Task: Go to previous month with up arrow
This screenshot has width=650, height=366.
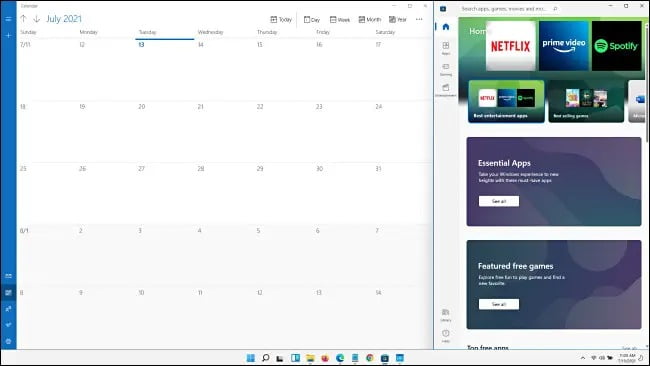Action: click(24, 19)
